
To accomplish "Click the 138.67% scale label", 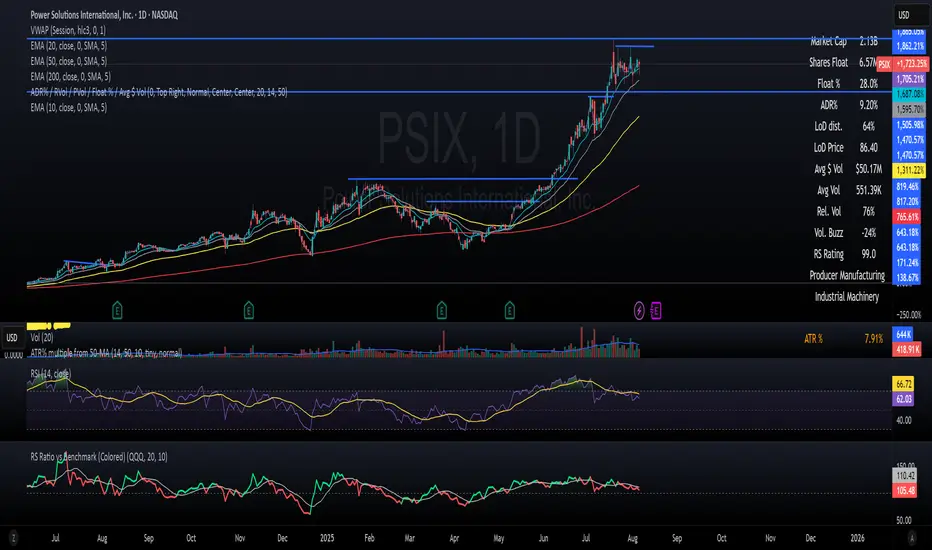I will [907, 278].
